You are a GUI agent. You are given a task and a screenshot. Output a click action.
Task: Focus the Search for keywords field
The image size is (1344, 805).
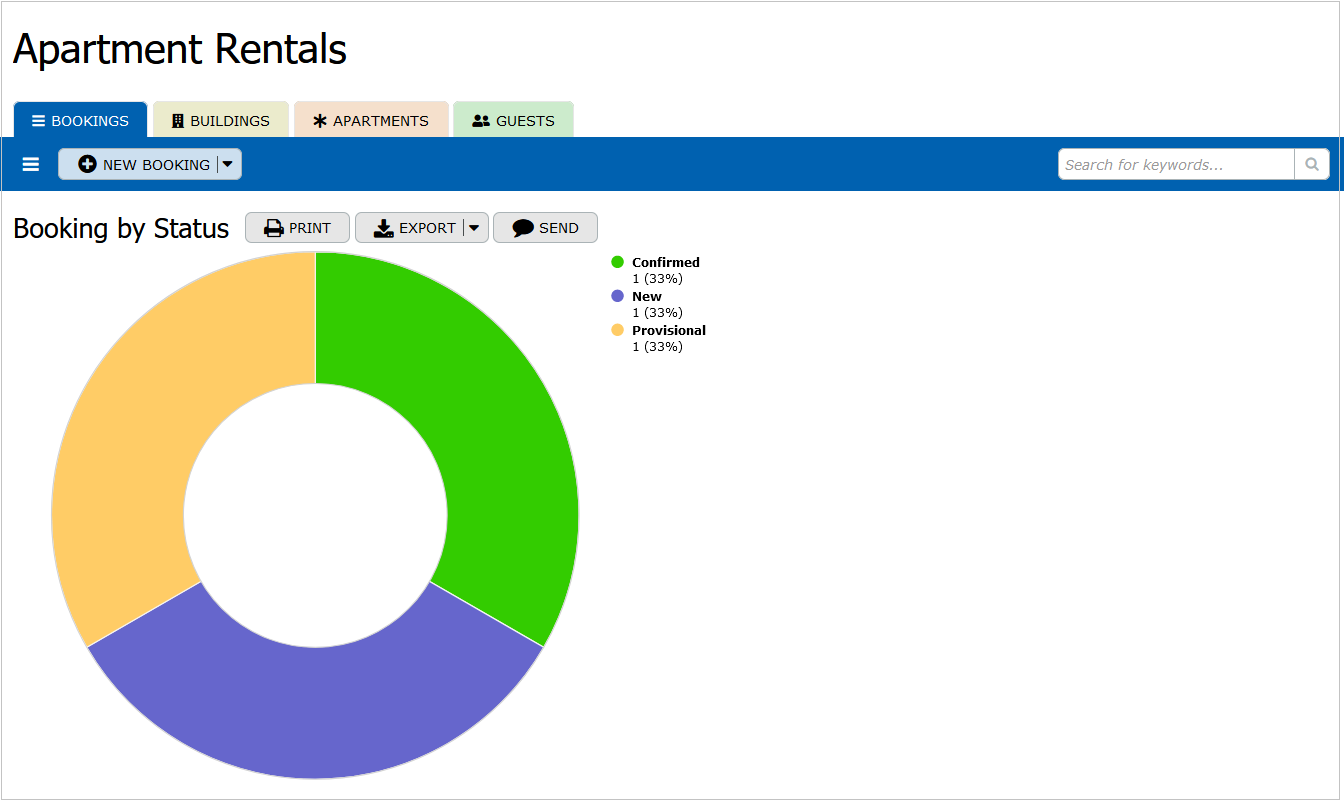pos(1176,165)
